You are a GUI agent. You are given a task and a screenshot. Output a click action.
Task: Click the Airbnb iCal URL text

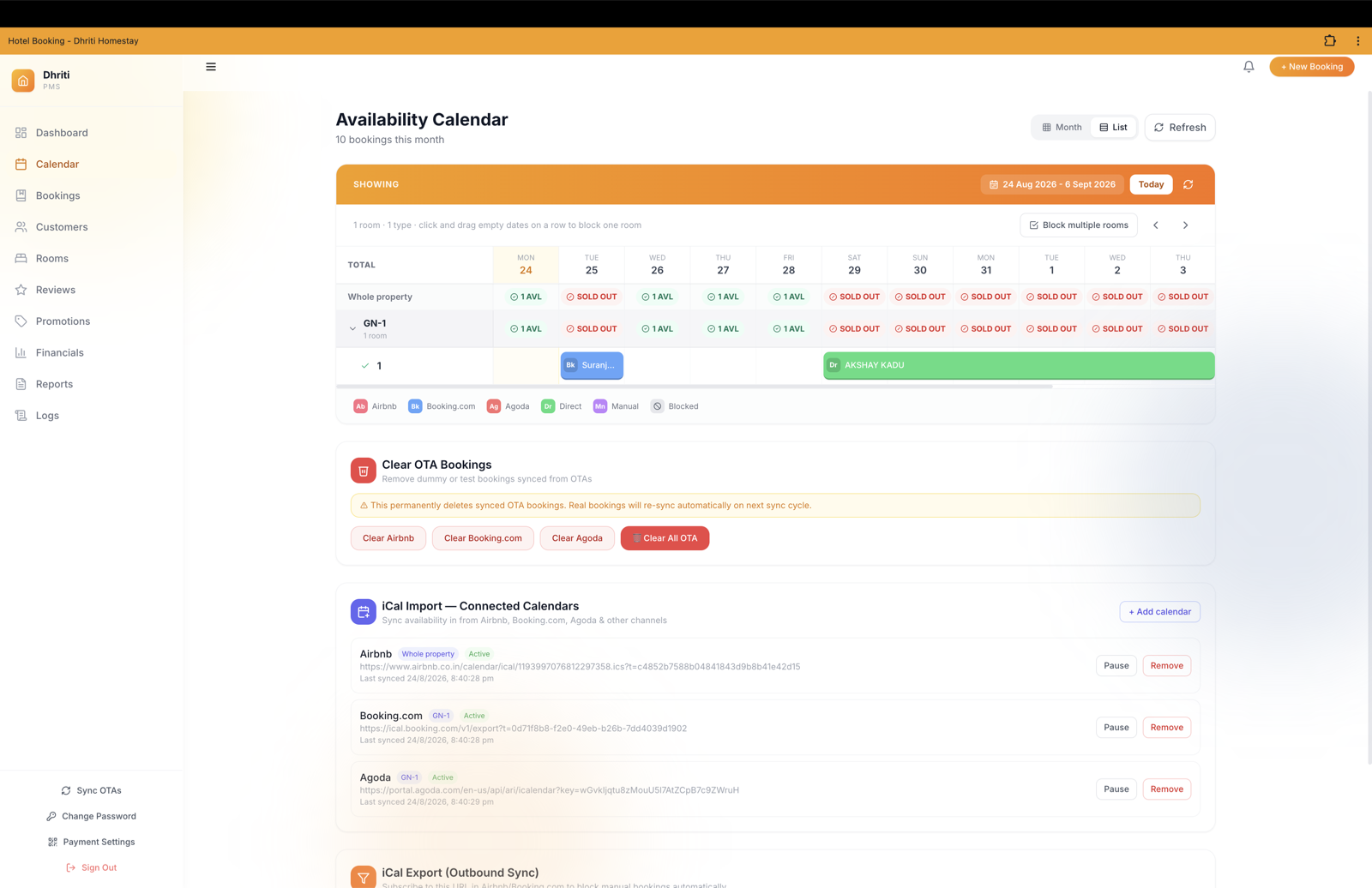coord(580,667)
